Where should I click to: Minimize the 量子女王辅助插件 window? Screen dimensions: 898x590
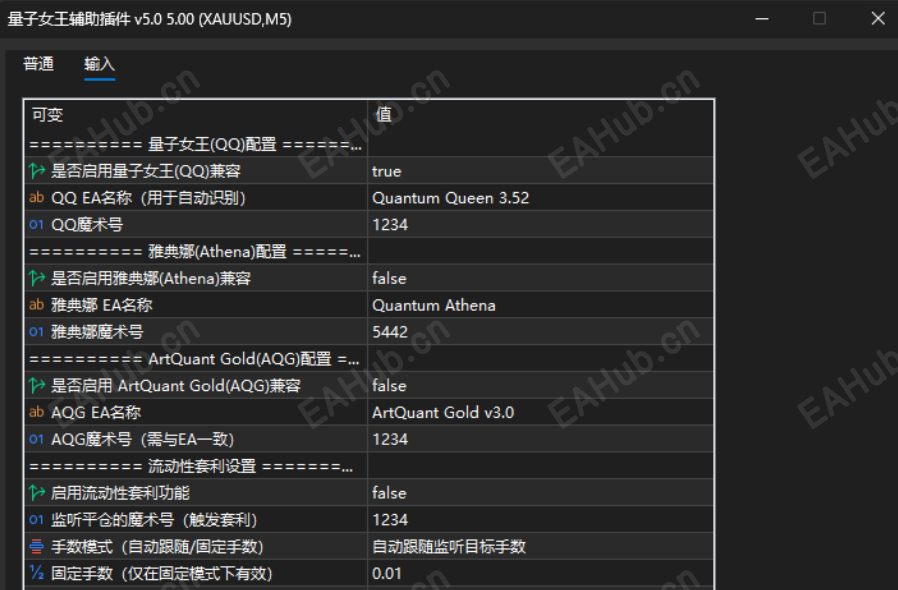(x=762, y=18)
